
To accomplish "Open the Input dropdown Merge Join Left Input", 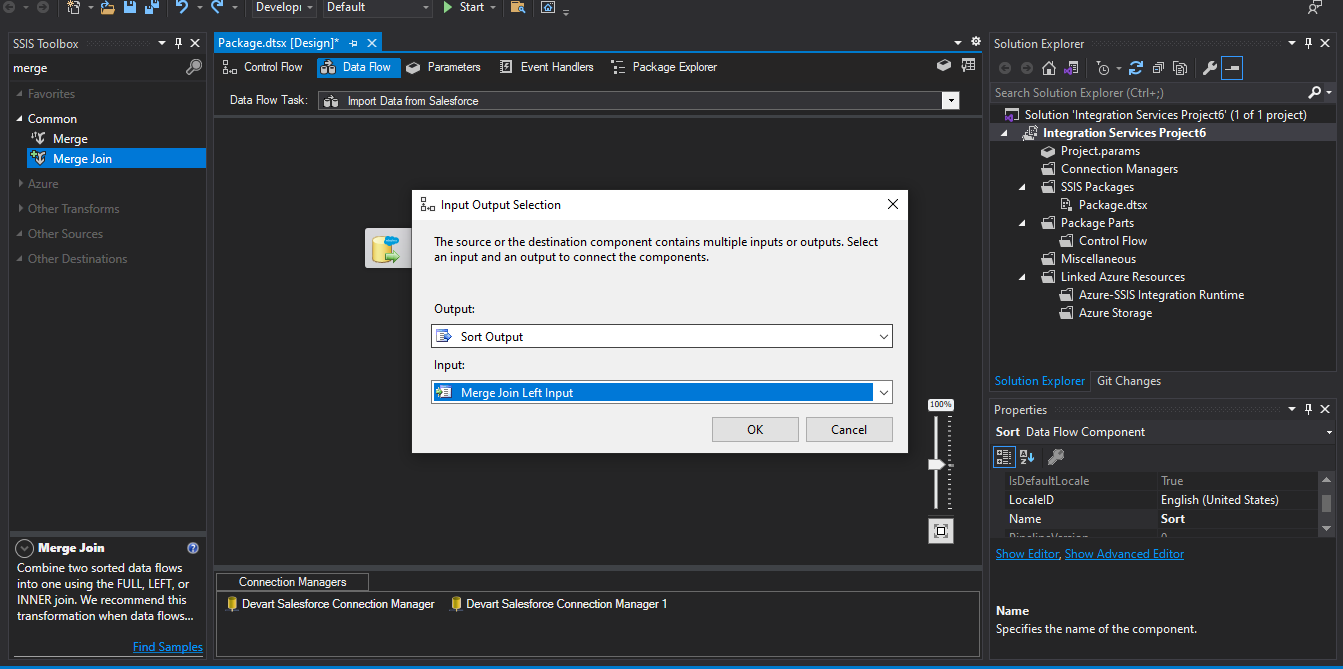I will tap(662, 393).
